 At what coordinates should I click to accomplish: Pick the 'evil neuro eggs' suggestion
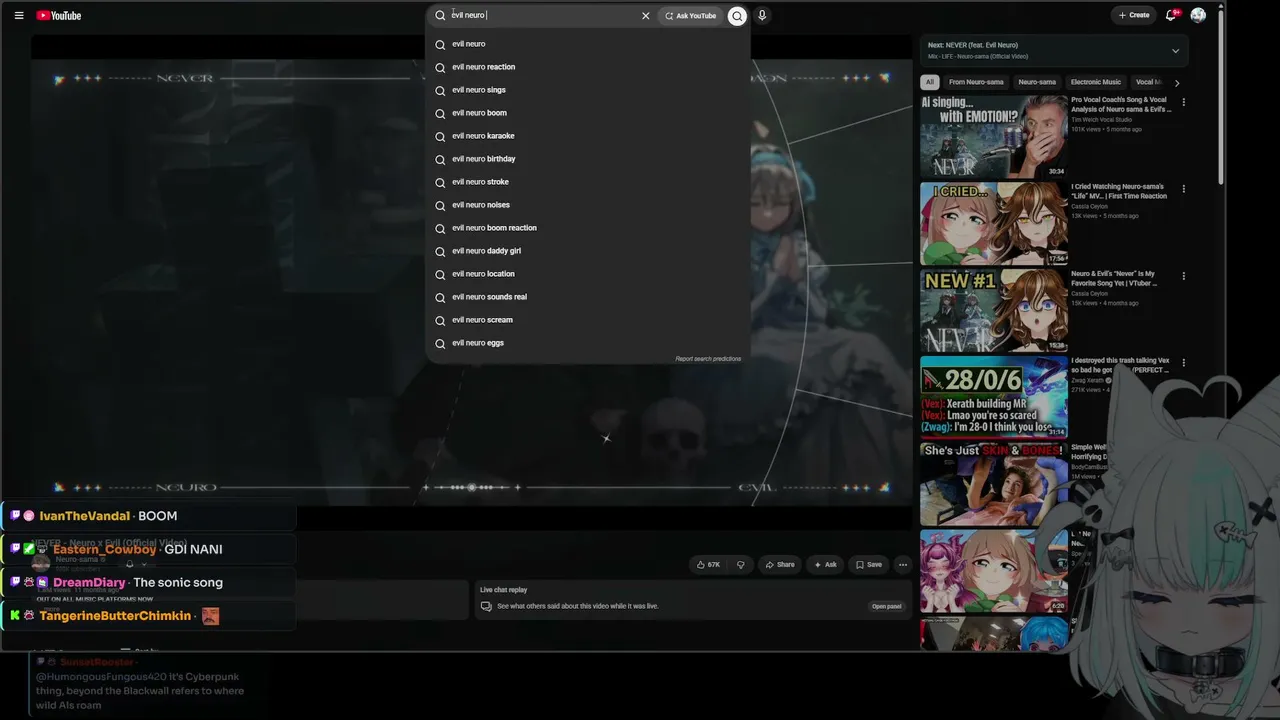tap(588, 343)
